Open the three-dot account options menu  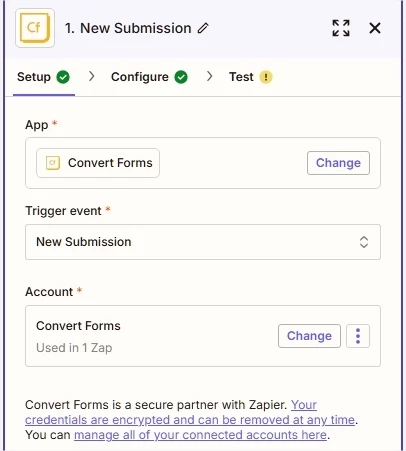point(358,336)
